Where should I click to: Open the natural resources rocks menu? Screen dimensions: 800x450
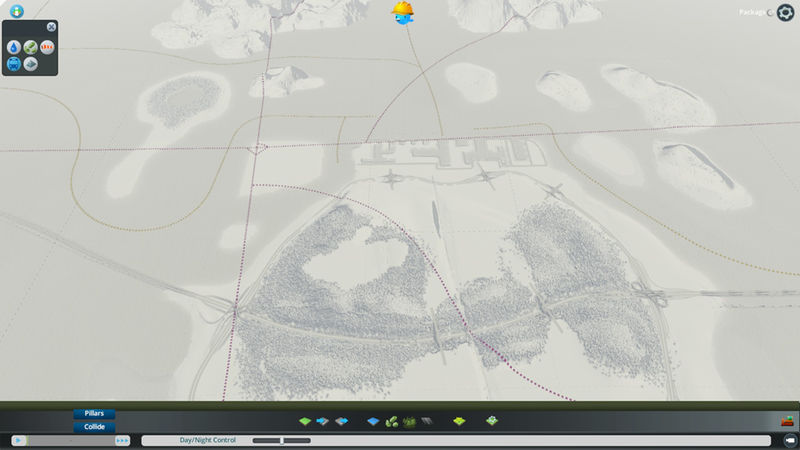pos(391,422)
